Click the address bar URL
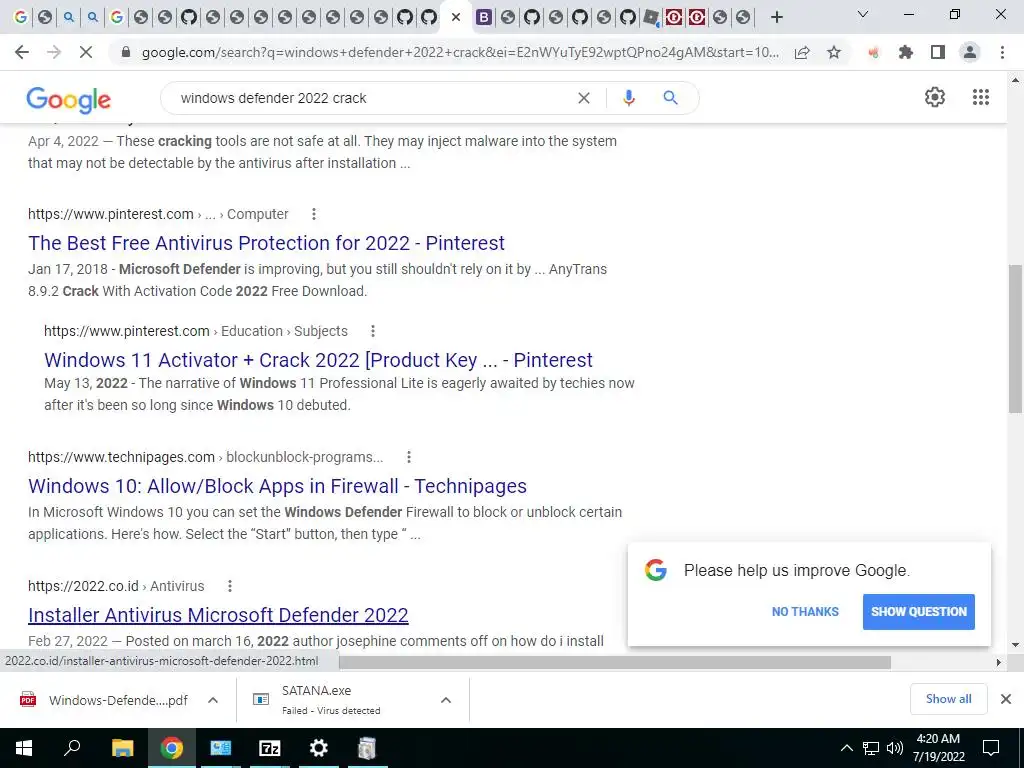The height and width of the screenshot is (768, 1024). pos(460,52)
